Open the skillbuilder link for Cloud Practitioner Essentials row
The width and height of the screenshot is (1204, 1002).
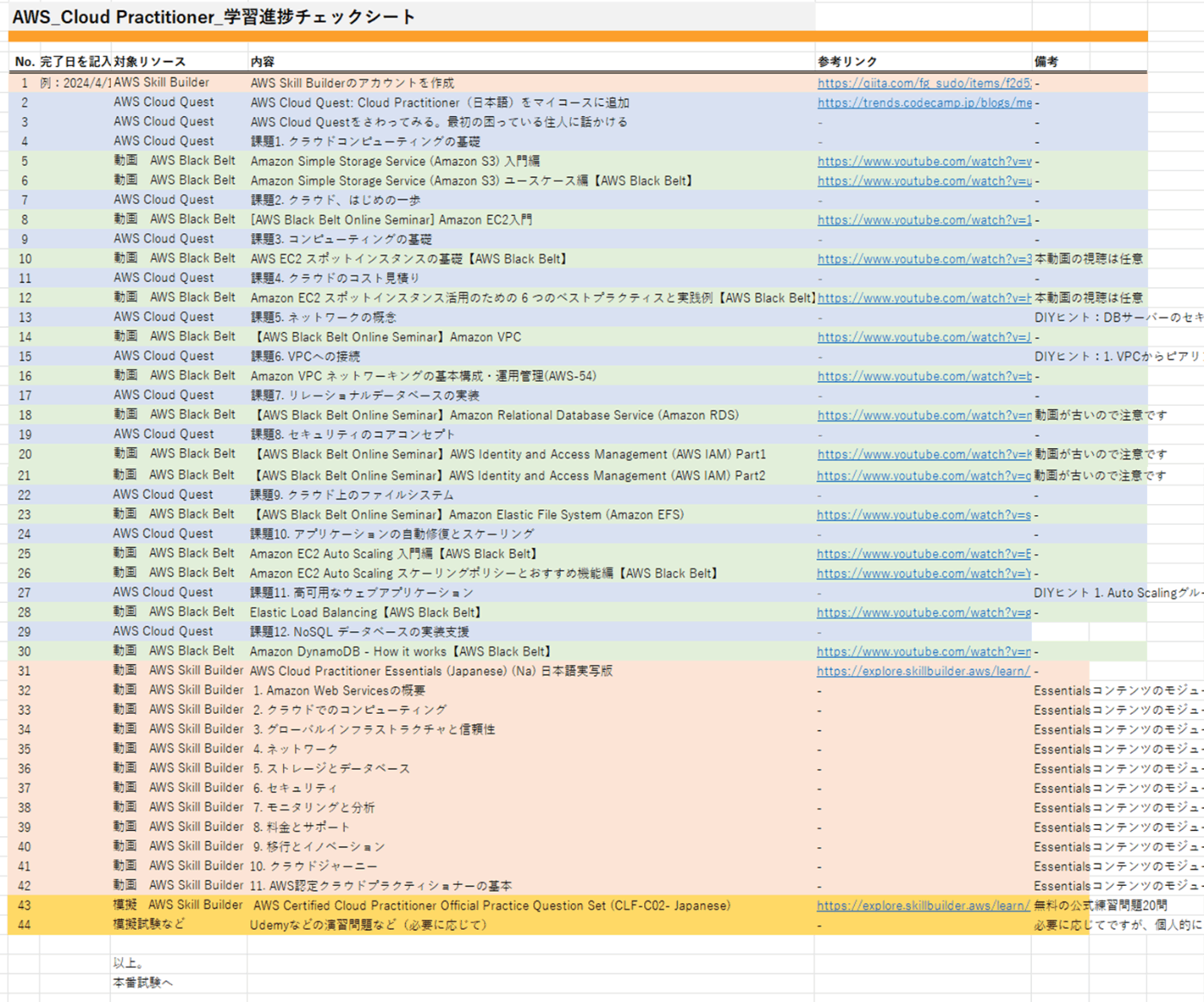tap(924, 671)
